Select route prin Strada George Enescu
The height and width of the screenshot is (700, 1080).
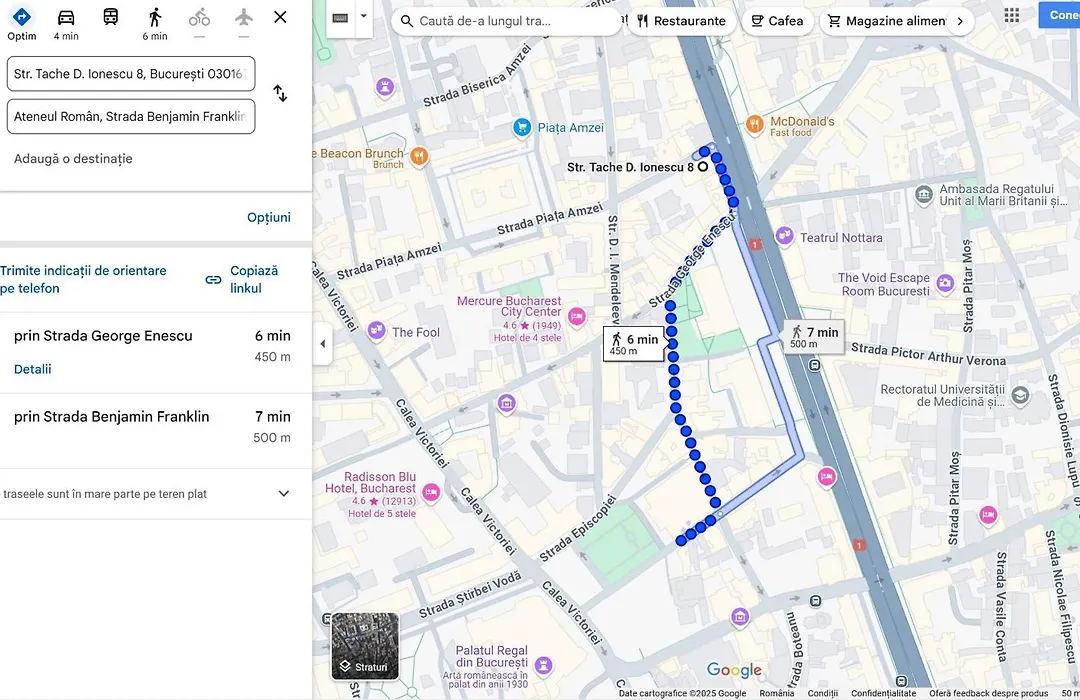pos(156,351)
